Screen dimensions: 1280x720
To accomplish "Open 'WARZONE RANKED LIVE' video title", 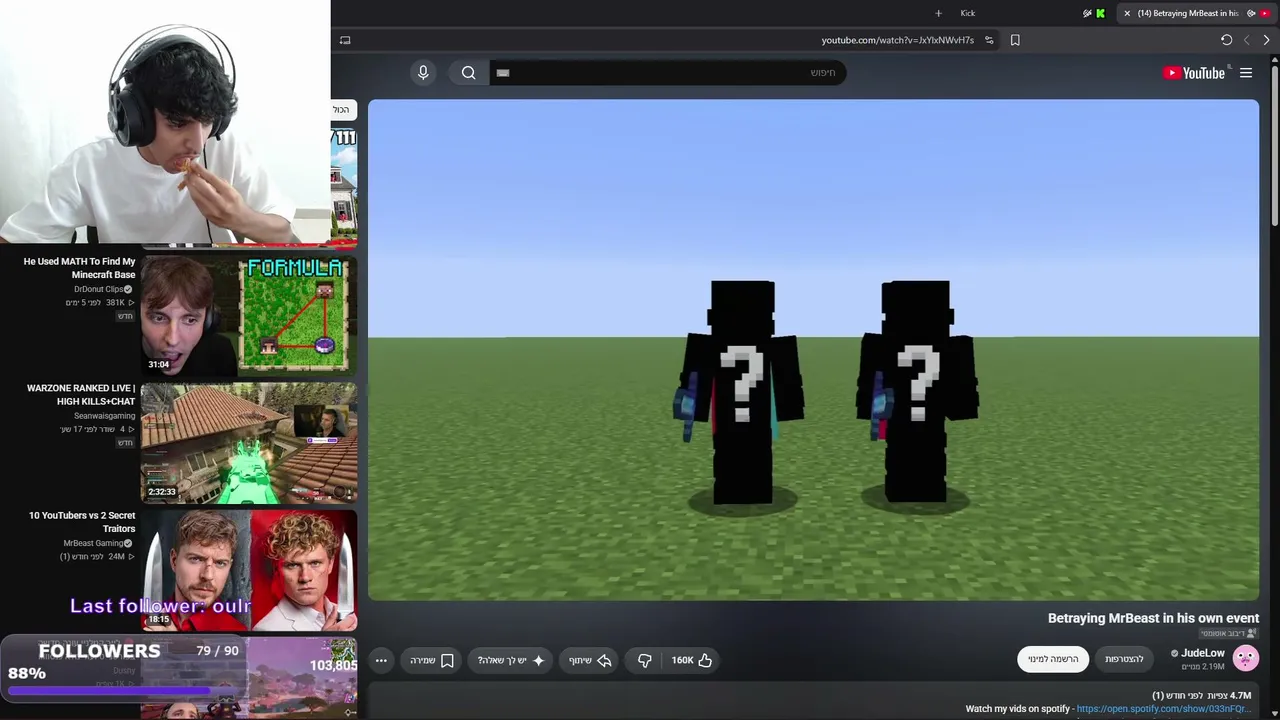I will pyautogui.click(x=81, y=394).
